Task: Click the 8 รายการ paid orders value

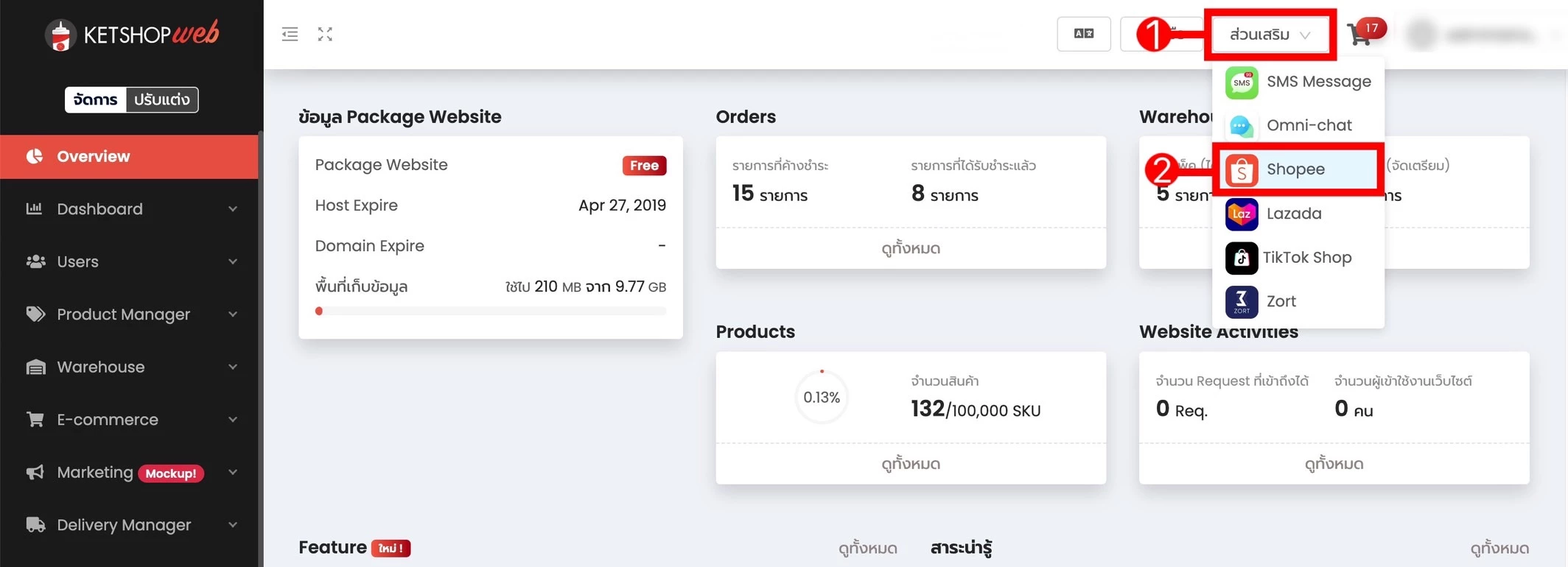Action: tap(945, 194)
